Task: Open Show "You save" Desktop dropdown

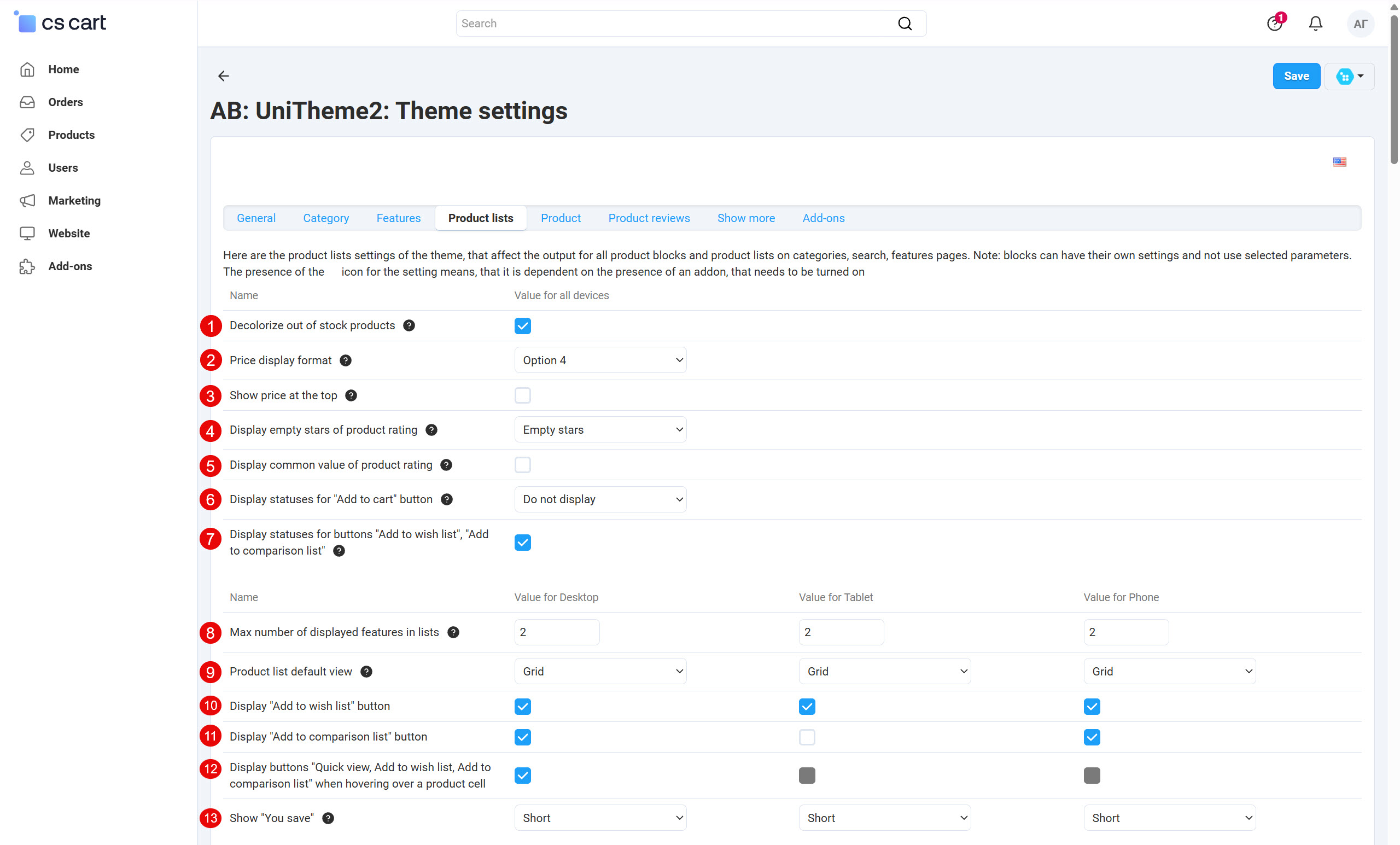Action: (600, 818)
